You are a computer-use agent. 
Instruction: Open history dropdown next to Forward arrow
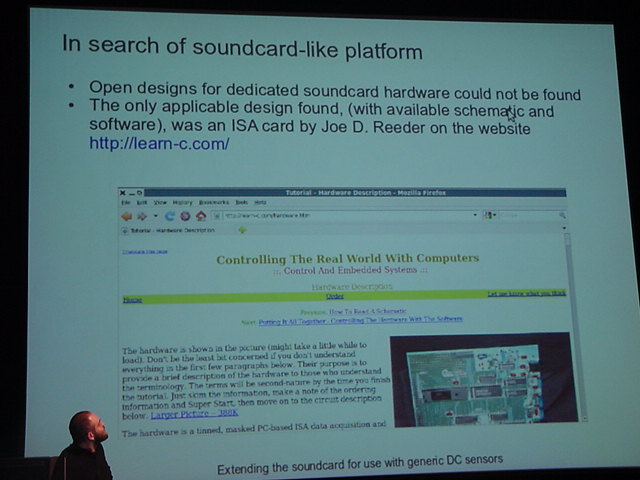click(x=156, y=216)
